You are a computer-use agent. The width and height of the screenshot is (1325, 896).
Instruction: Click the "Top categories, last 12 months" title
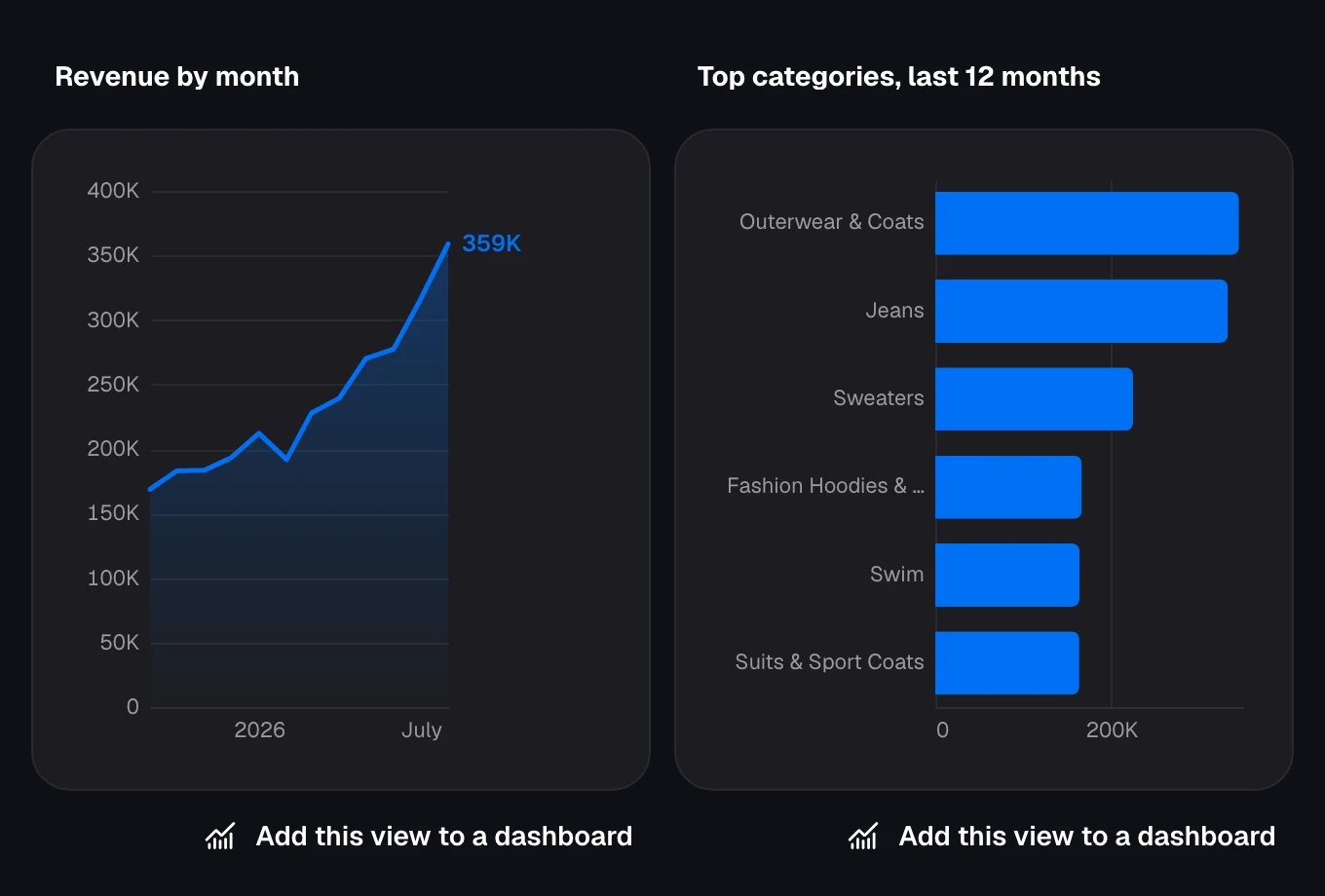point(899,77)
